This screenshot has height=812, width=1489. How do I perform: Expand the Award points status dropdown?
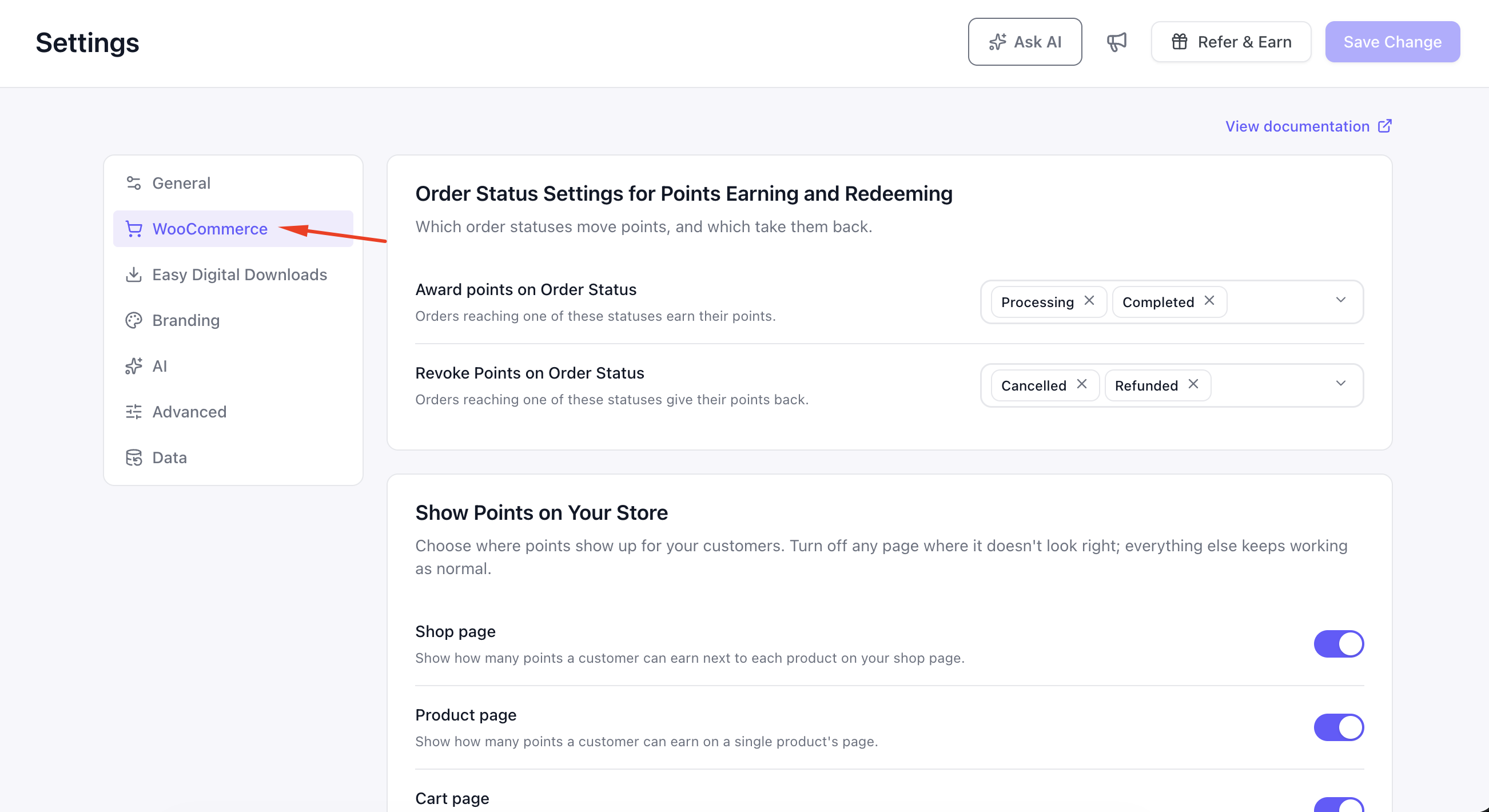tap(1341, 300)
